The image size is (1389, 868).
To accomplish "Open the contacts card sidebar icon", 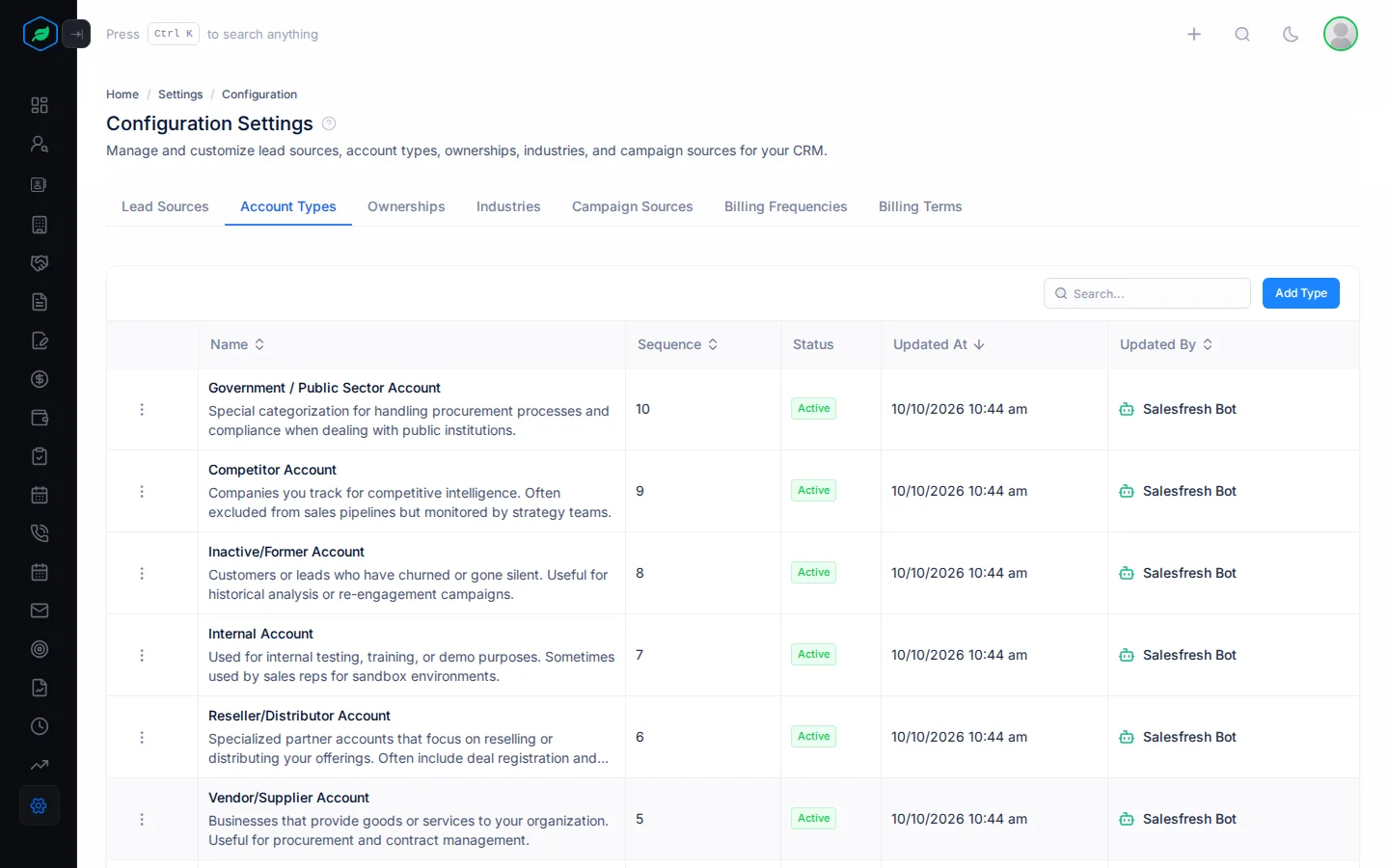I will pos(40,184).
